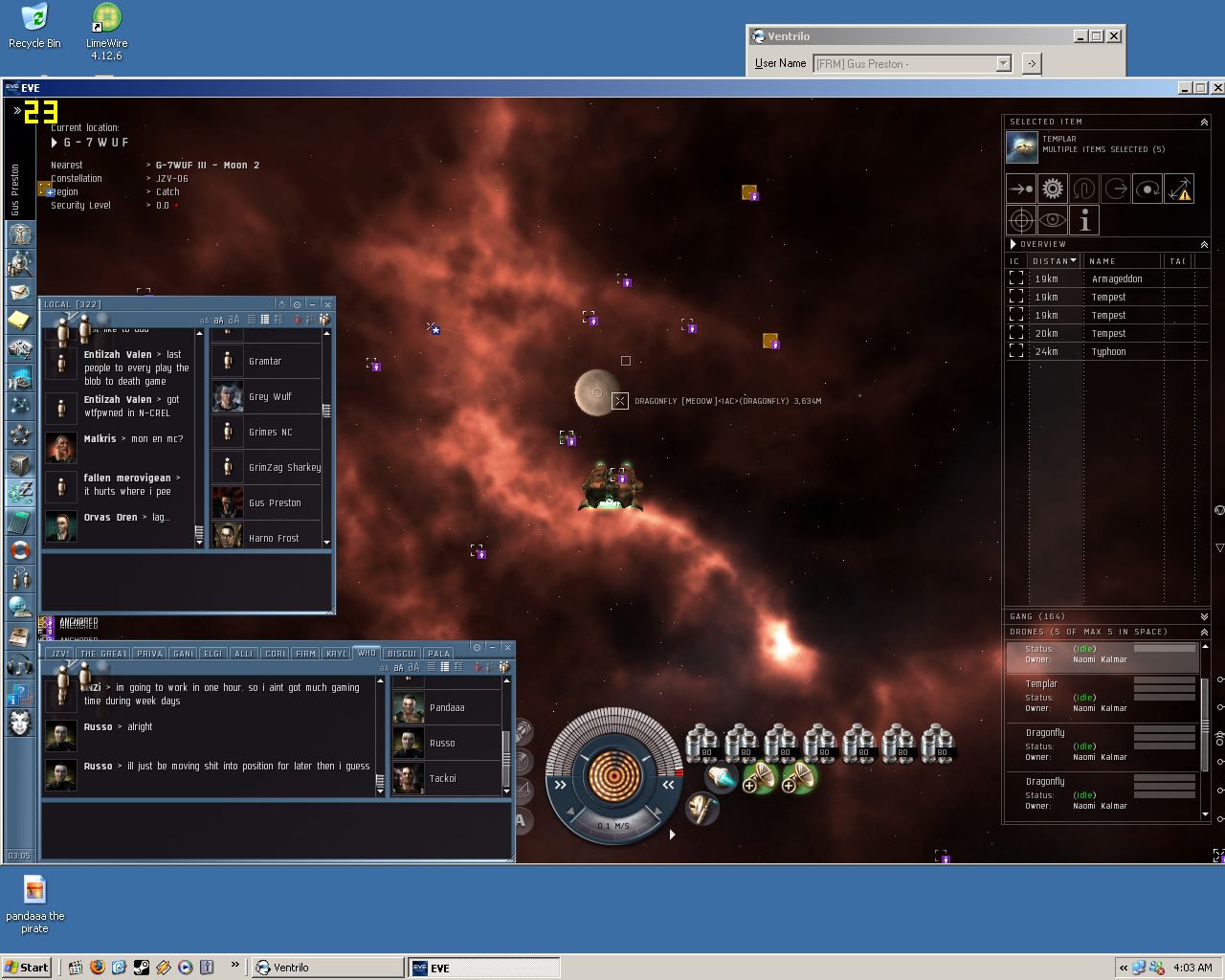
Task: Open the Wallet ISK icon
Action: pos(20,493)
